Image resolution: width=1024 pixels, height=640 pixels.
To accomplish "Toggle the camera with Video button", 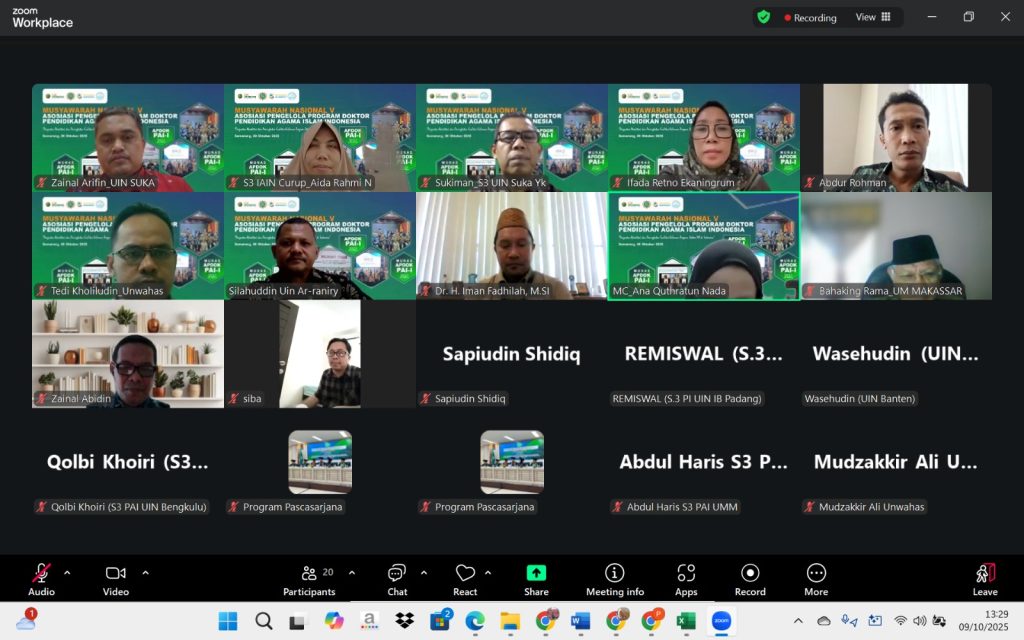I will [x=115, y=579].
